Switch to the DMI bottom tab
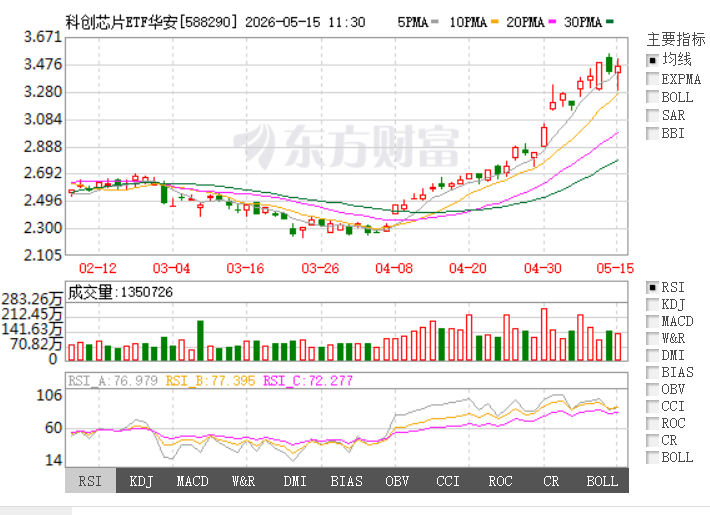 (295, 481)
